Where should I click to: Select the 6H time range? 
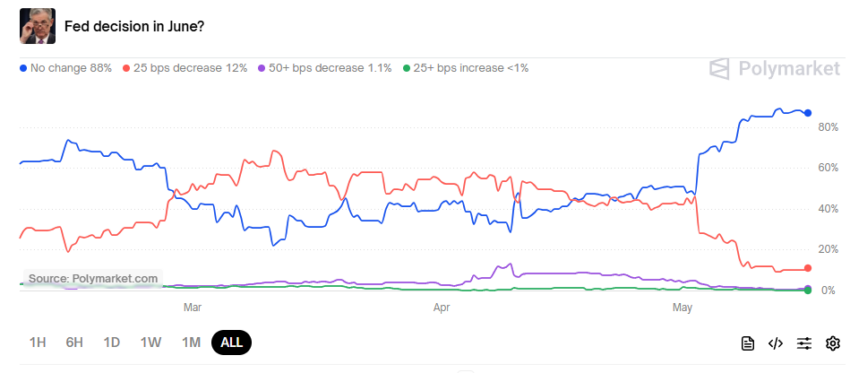[x=74, y=343]
